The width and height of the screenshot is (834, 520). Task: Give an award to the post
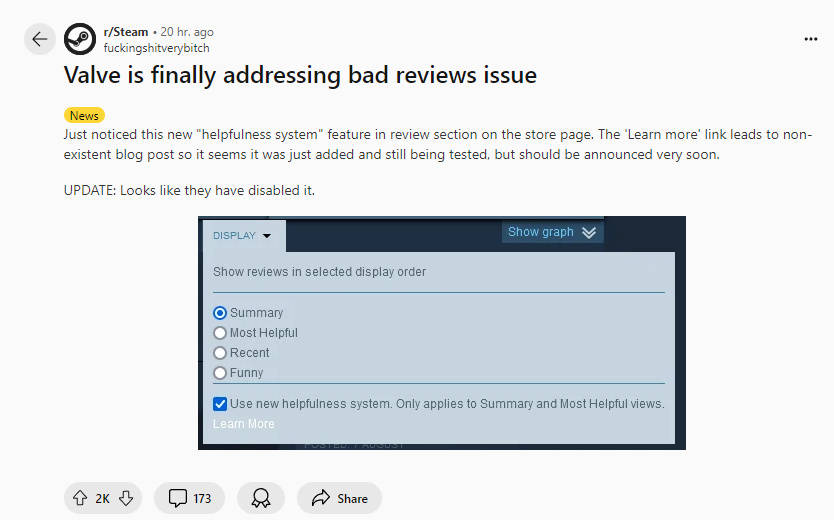pos(261,498)
